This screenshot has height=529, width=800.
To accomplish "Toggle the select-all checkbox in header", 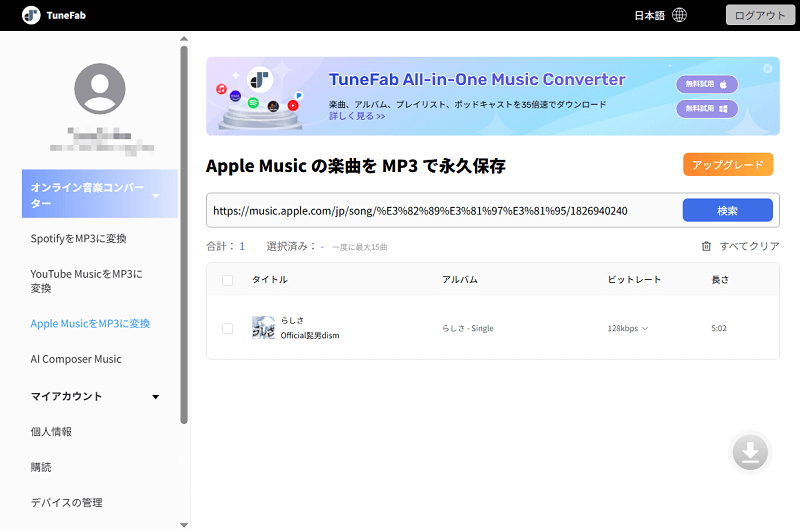I will pyautogui.click(x=228, y=280).
